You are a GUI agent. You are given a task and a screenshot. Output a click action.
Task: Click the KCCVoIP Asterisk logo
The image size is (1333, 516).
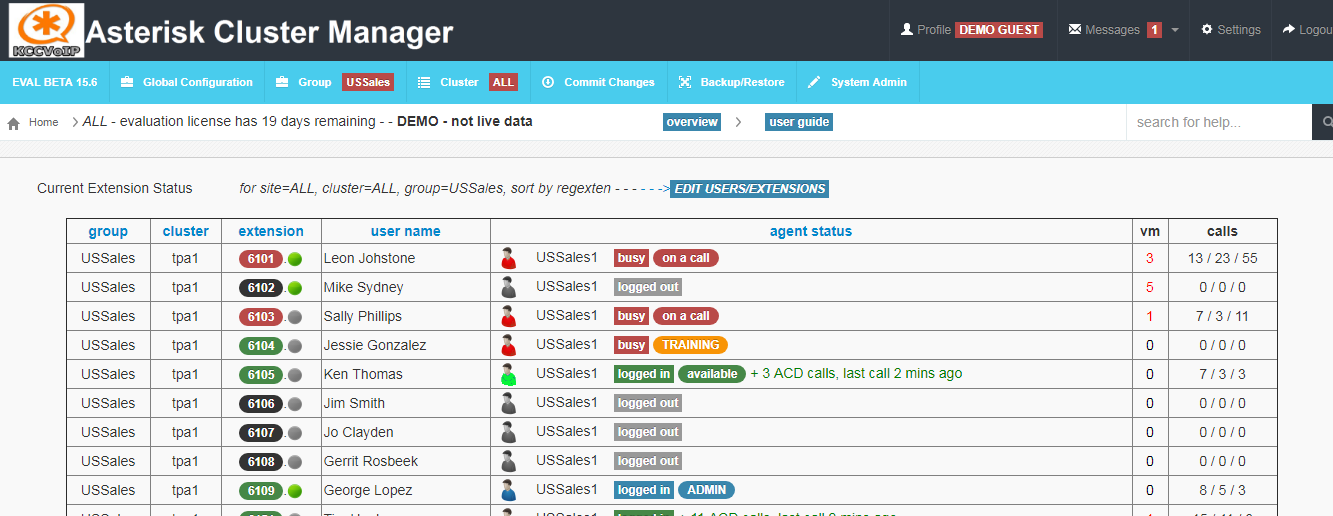click(x=47, y=30)
